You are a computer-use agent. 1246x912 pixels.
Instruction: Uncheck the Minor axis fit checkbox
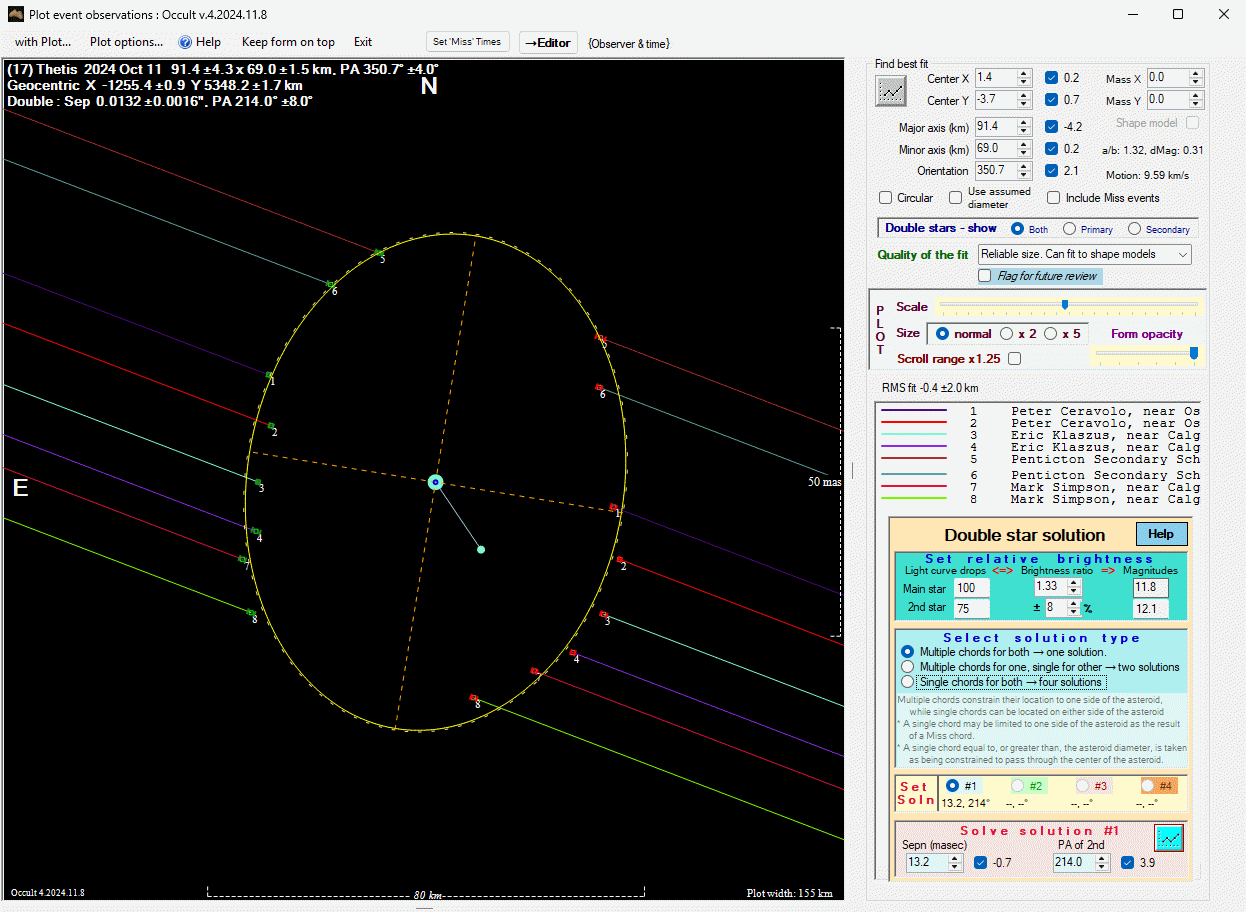(x=1051, y=149)
